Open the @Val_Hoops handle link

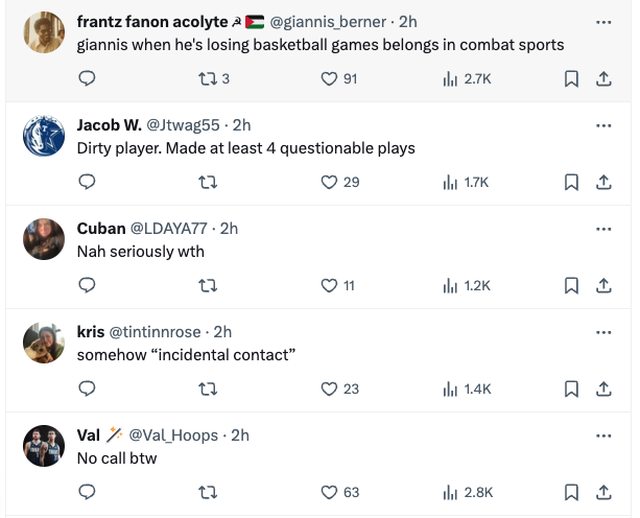[175, 435]
